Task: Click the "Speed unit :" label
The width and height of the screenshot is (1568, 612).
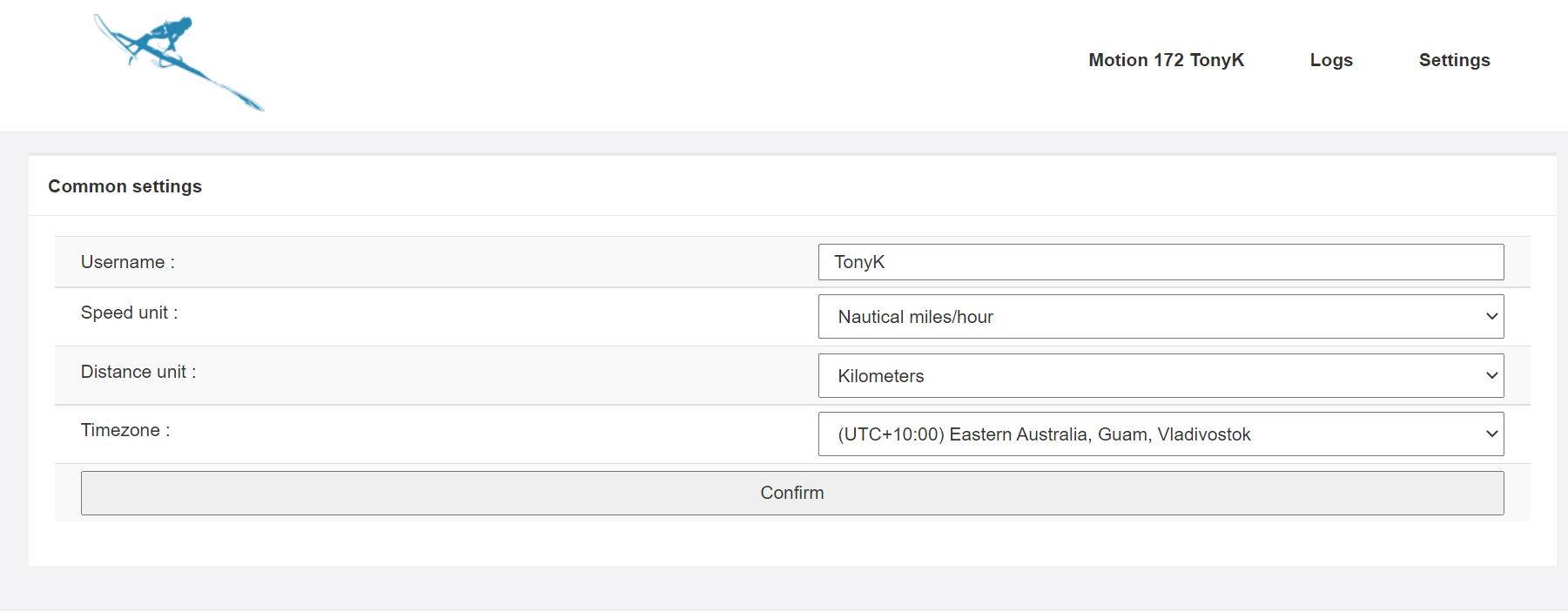Action: point(129,313)
